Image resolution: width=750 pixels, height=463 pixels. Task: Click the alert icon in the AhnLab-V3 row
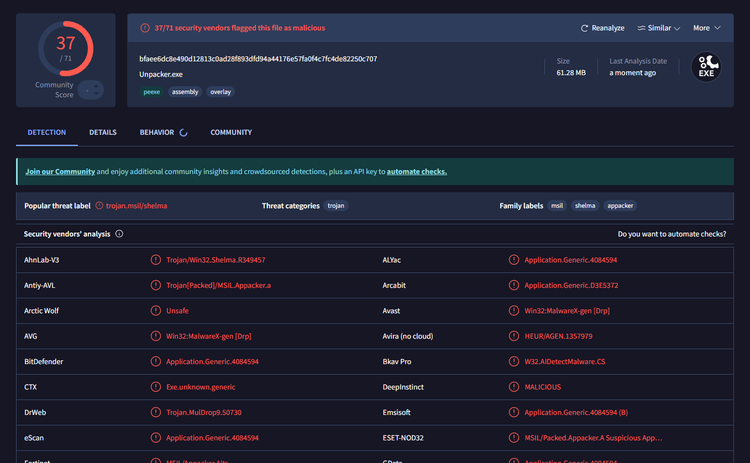pyautogui.click(x=155, y=260)
